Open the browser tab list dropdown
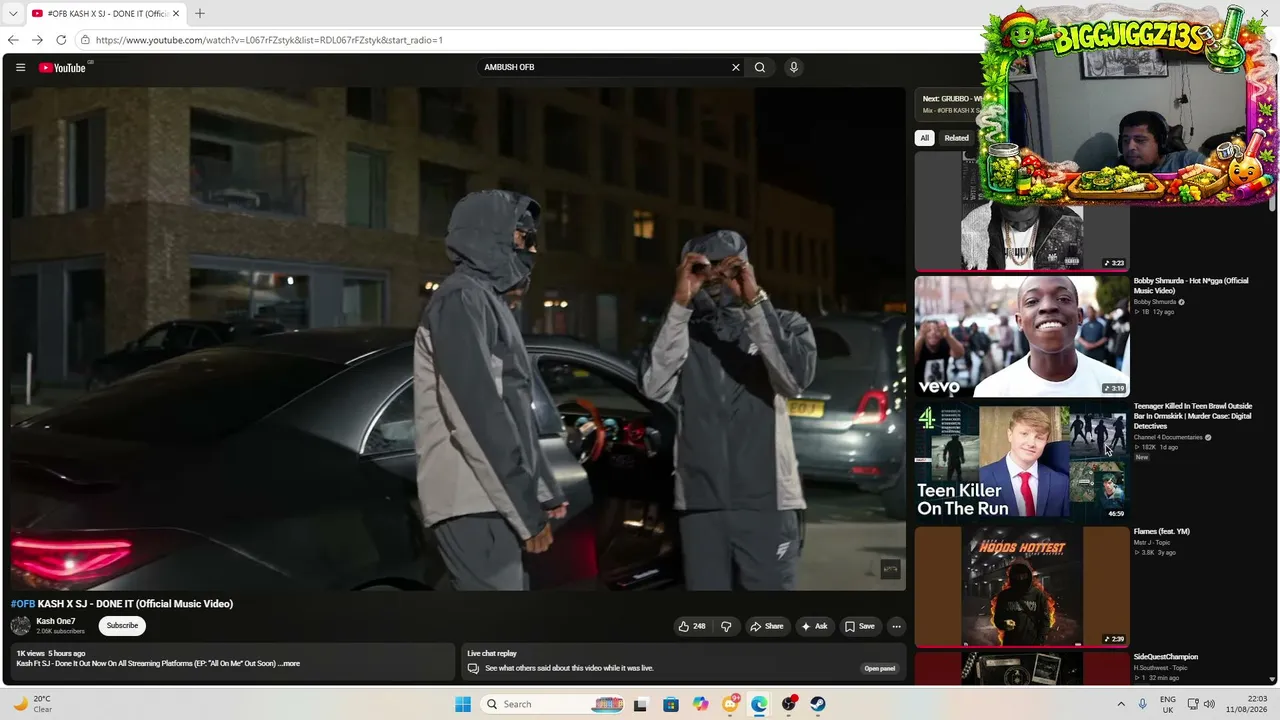 (x=13, y=14)
